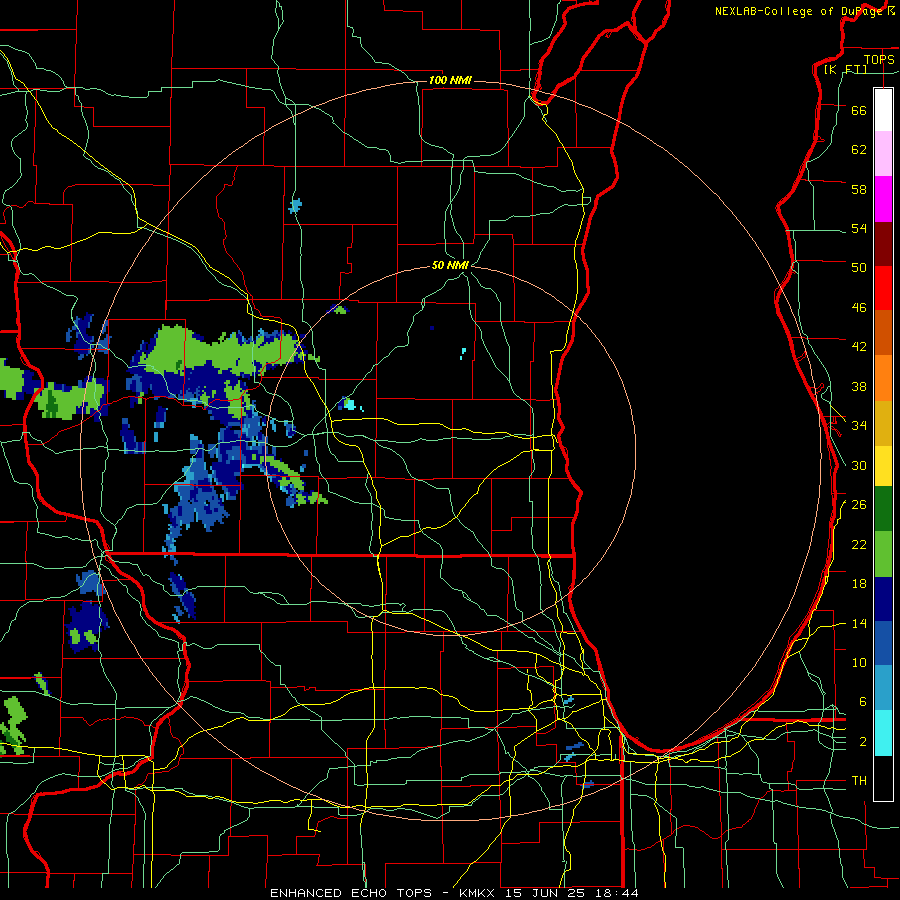Click the legend value "42"
The image size is (900, 900).
tap(859, 347)
